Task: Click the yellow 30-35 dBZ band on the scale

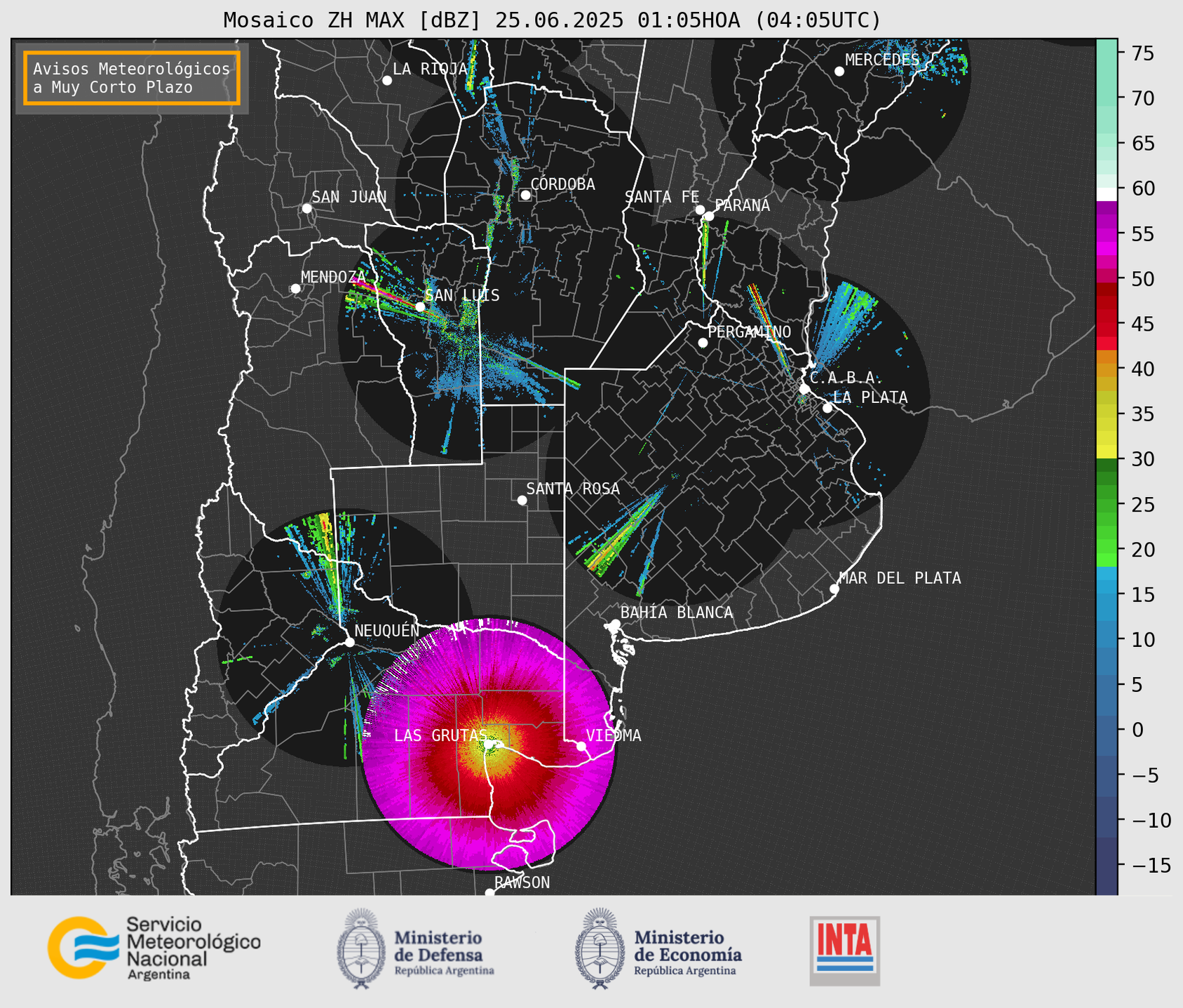Action: 1107,437
